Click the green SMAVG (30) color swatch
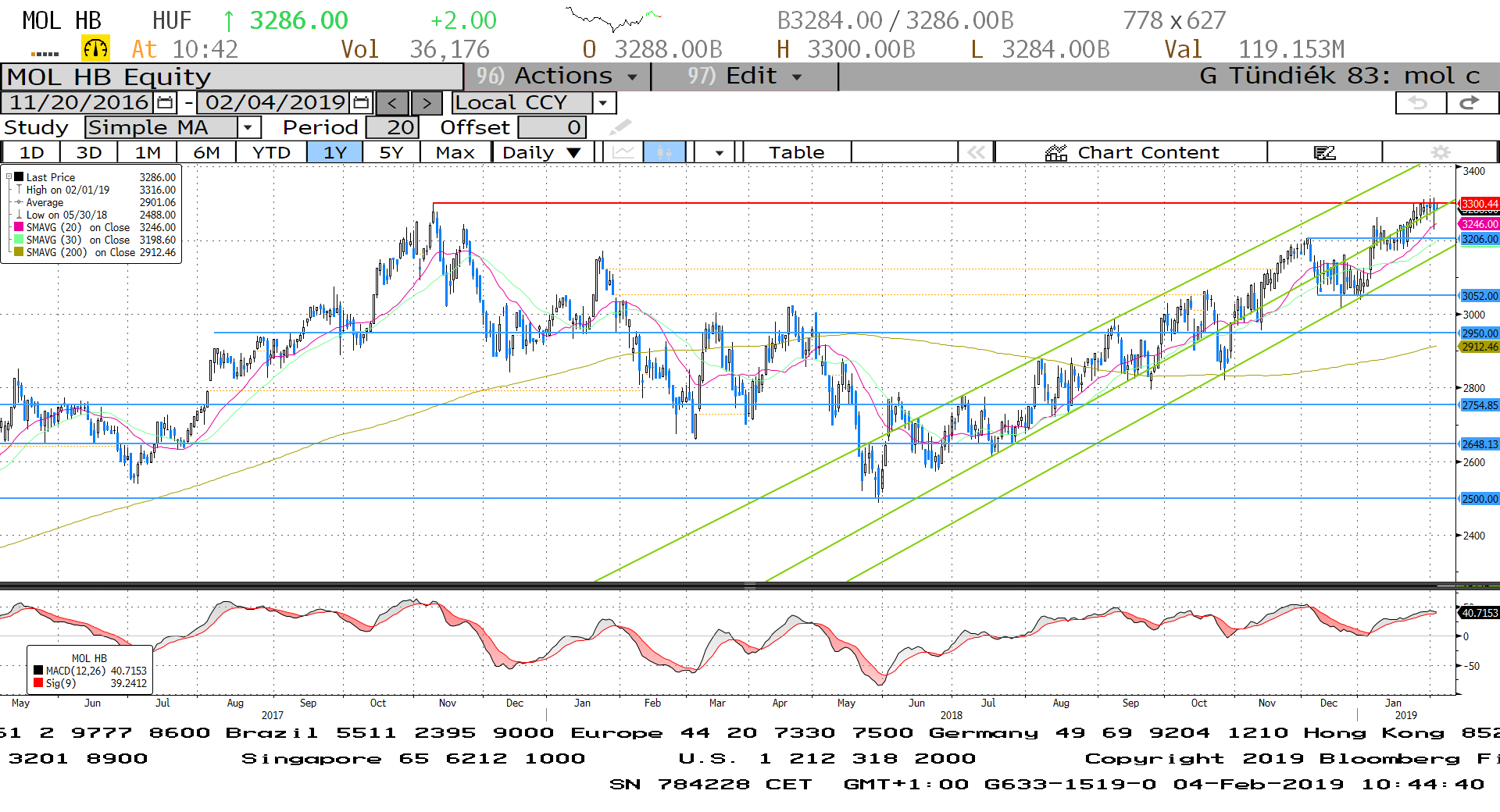This screenshot has height=812, width=1500. [x=19, y=240]
